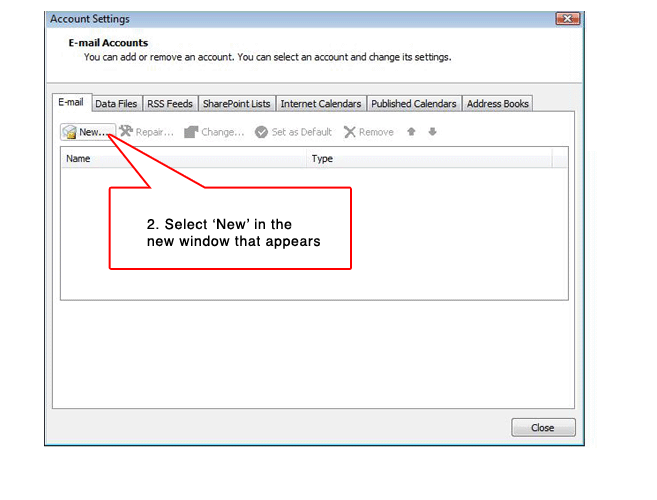The height and width of the screenshot is (500, 657).
Task: Close the Account Settings window with the red X
Action: 567,19
